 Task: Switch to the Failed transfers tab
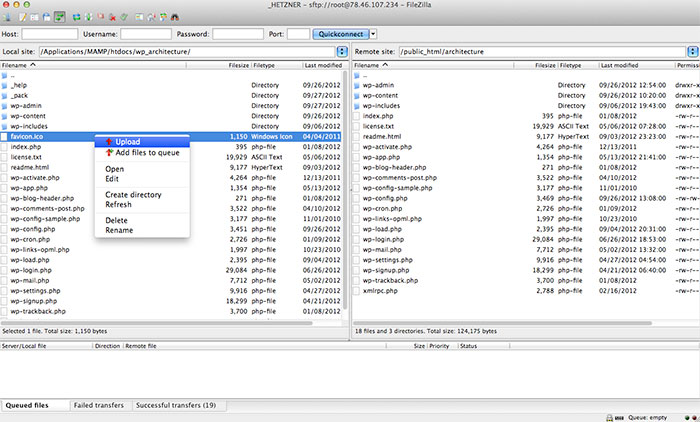(x=99, y=405)
